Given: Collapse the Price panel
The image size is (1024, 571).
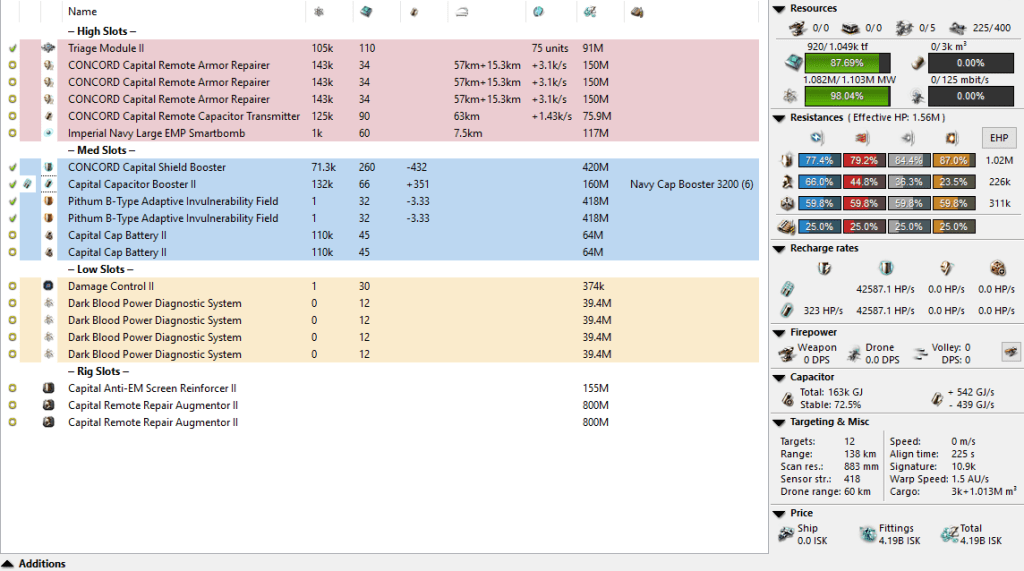Looking at the screenshot, I should [779, 513].
